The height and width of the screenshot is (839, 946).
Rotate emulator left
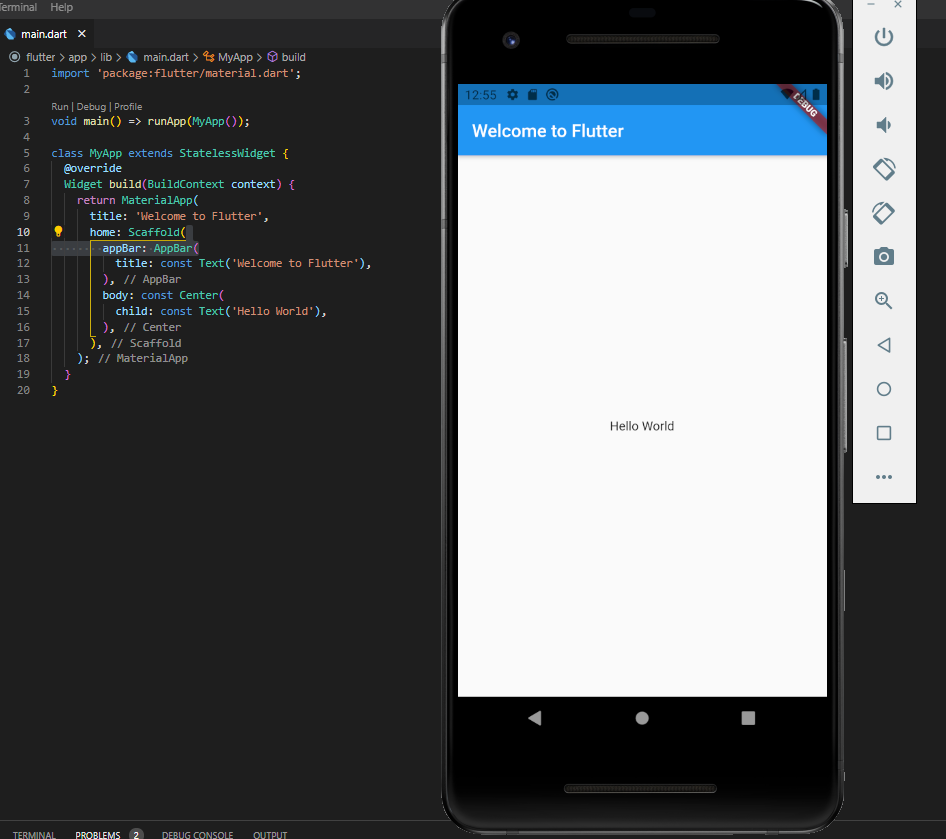coord(883,169)
